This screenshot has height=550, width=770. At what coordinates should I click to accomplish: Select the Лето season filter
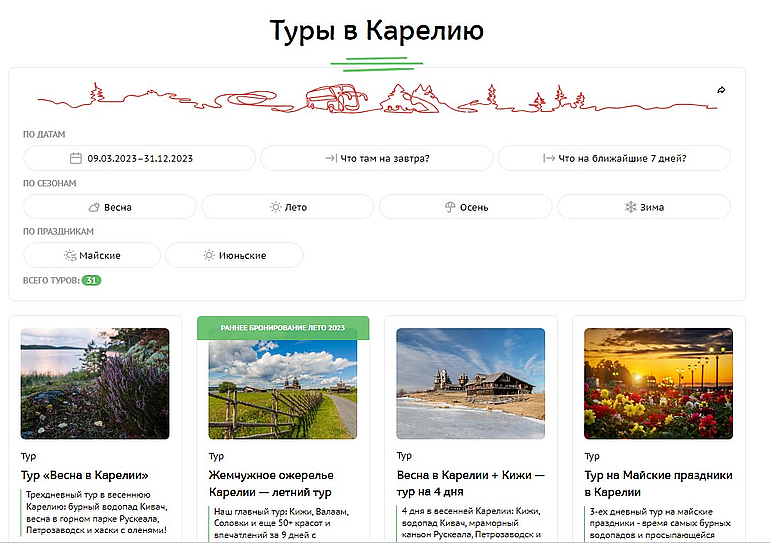tap(288, 207)
